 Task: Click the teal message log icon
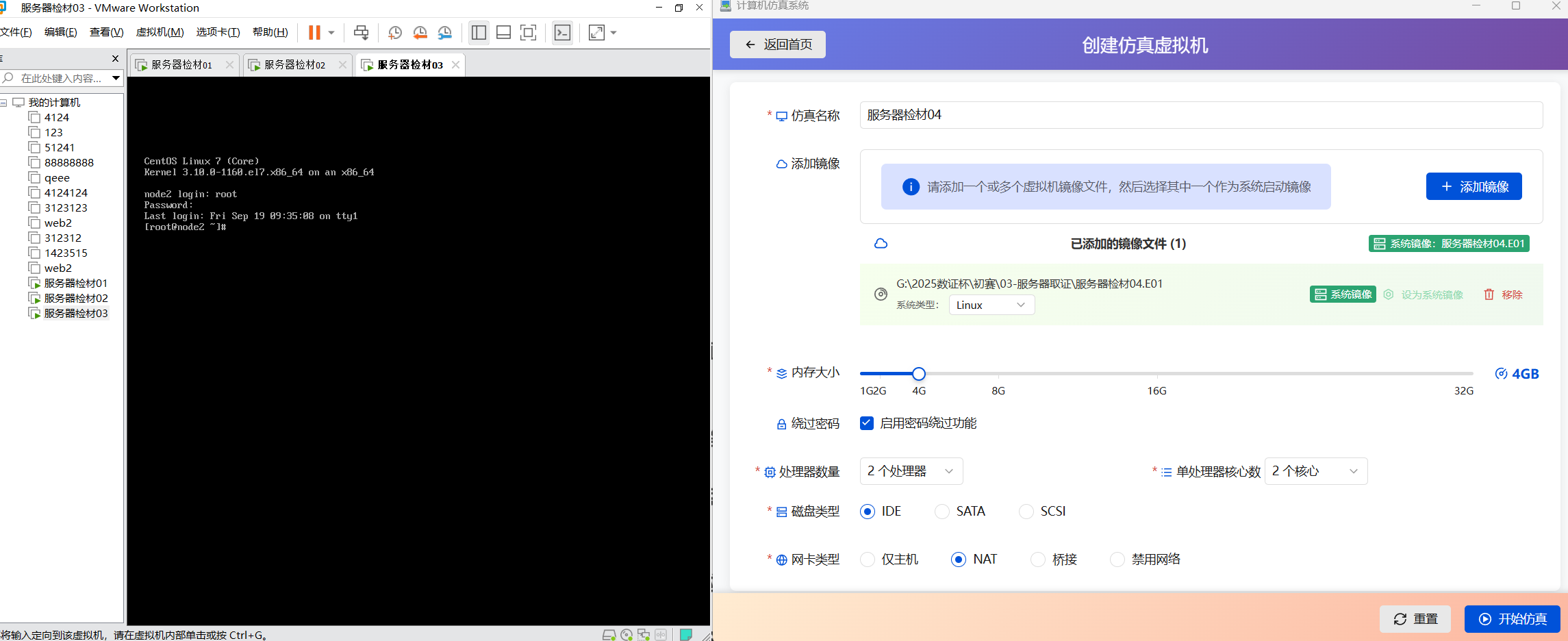pyautogui.click(x=686, y=634)
